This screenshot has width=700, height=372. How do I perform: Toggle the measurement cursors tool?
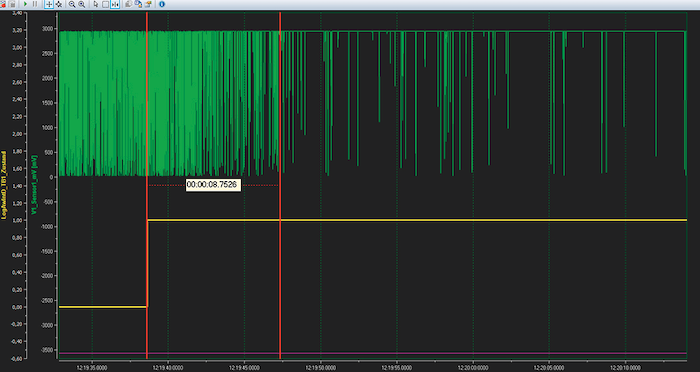(115, 4)
